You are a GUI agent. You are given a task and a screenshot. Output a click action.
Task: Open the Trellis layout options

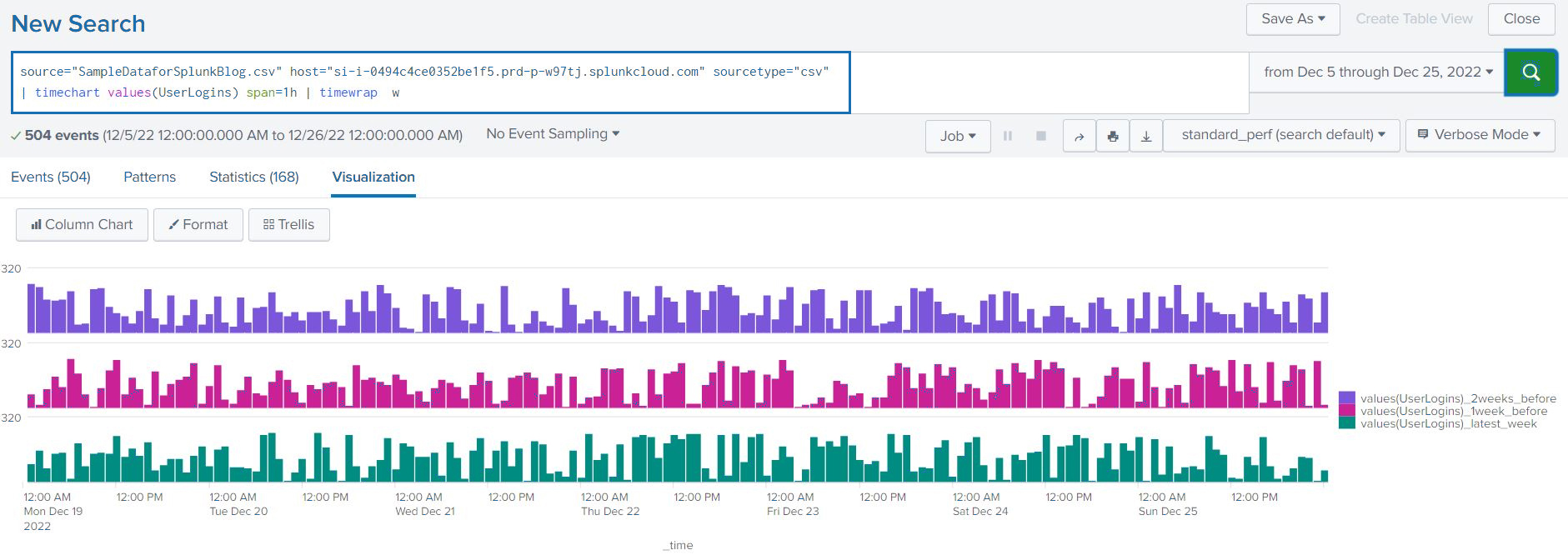(x=289, y=225)
